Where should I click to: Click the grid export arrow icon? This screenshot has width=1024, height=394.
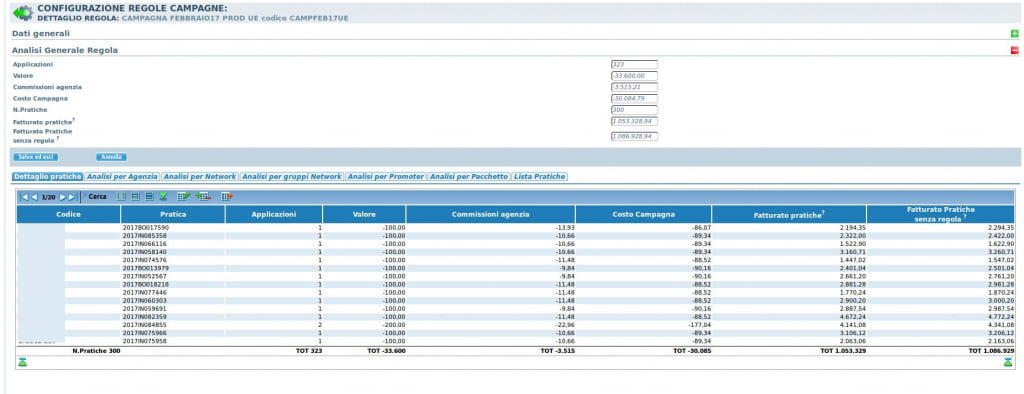coord(227,196)
